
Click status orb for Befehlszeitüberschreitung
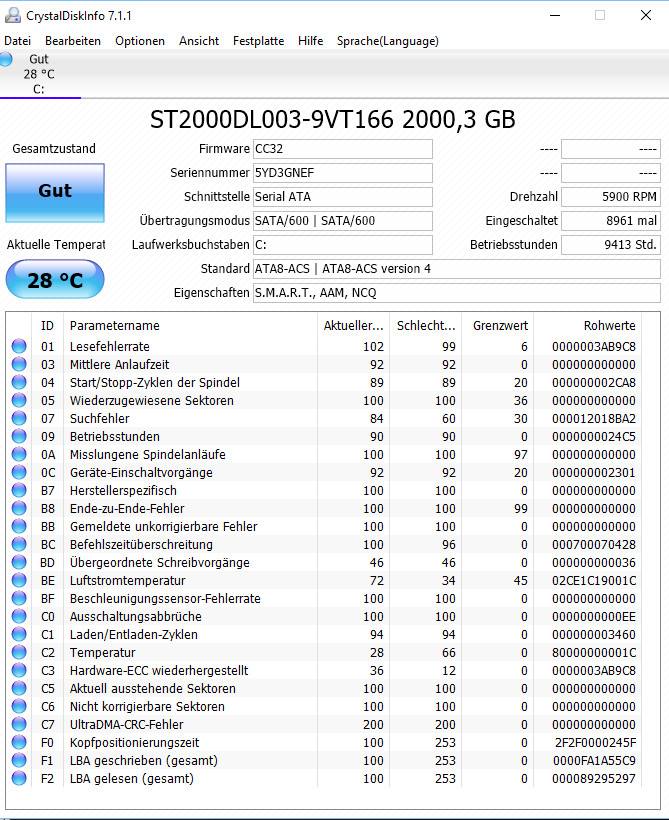click(19, 544)
